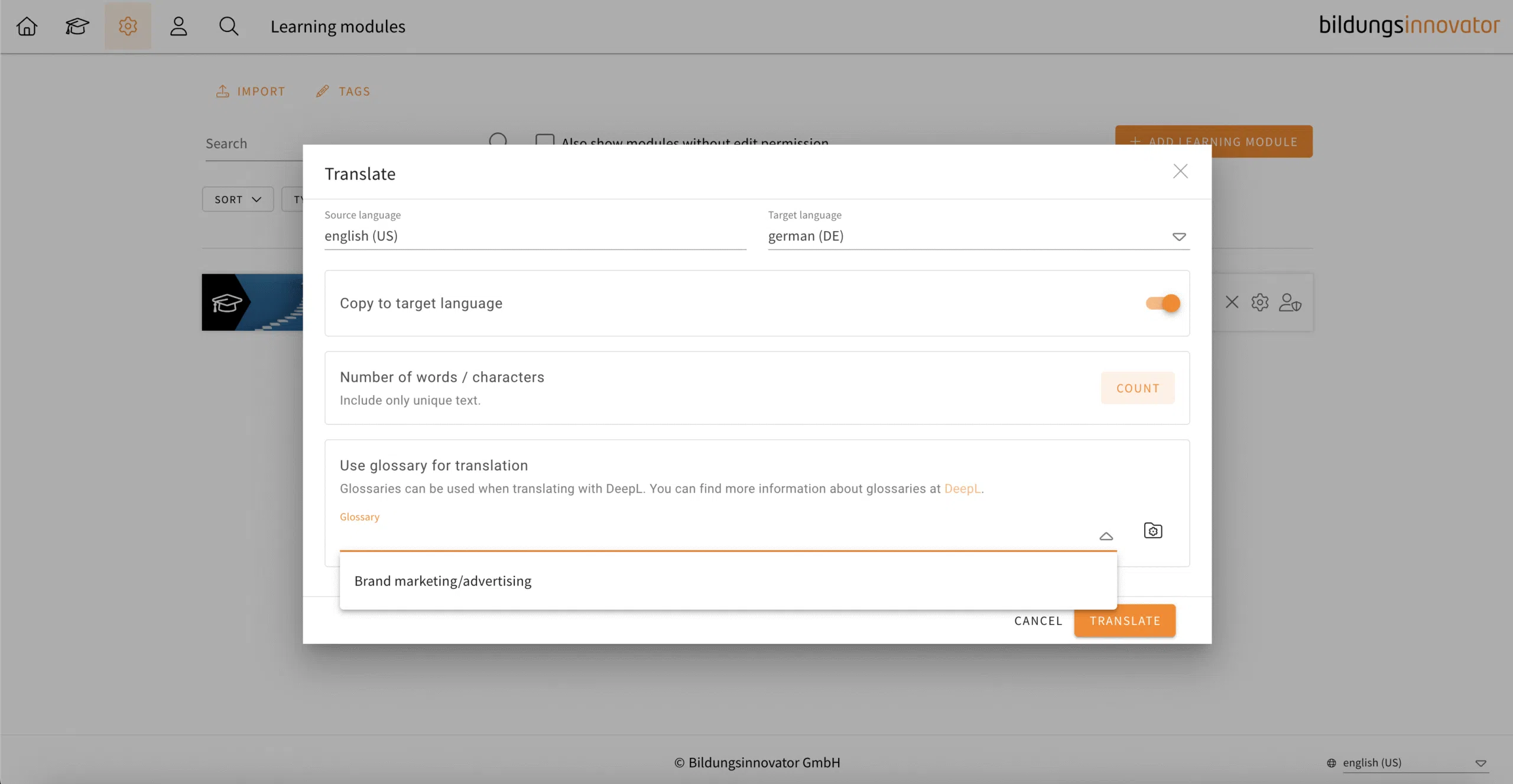Close the Translate dialog

pos(1180,171)
